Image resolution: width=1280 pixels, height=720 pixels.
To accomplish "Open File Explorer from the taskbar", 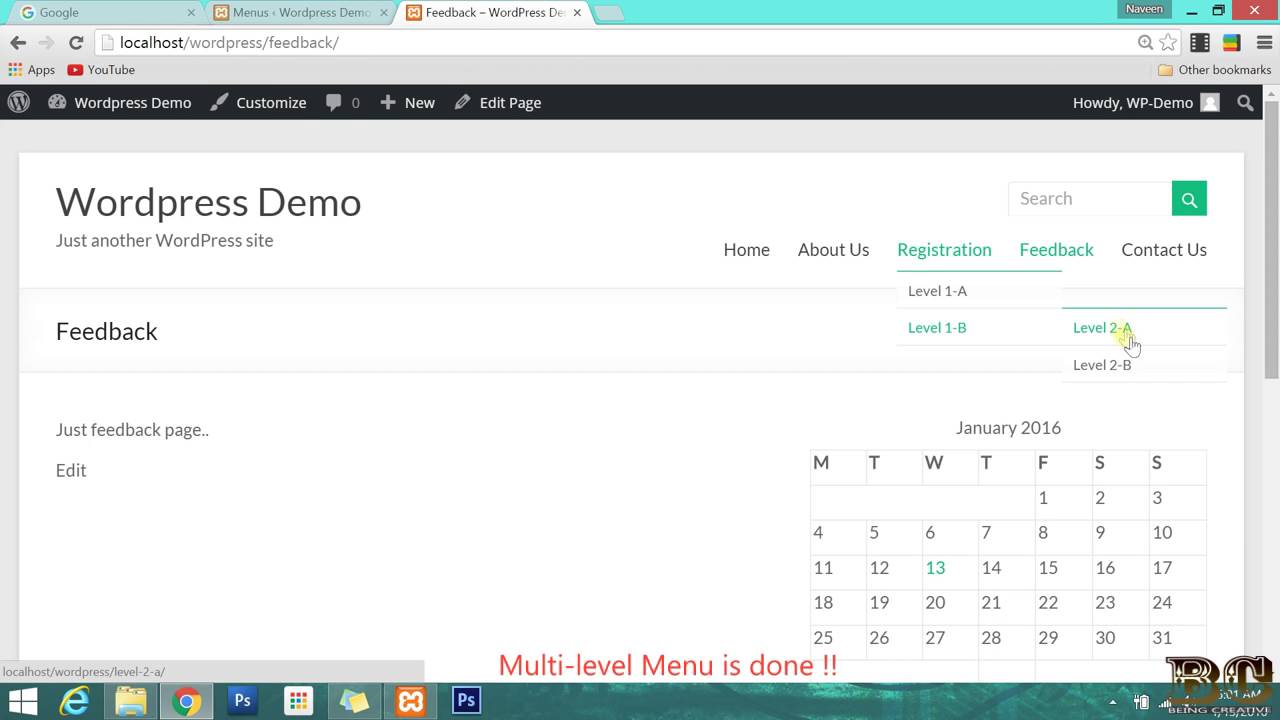I will [131, 701].
